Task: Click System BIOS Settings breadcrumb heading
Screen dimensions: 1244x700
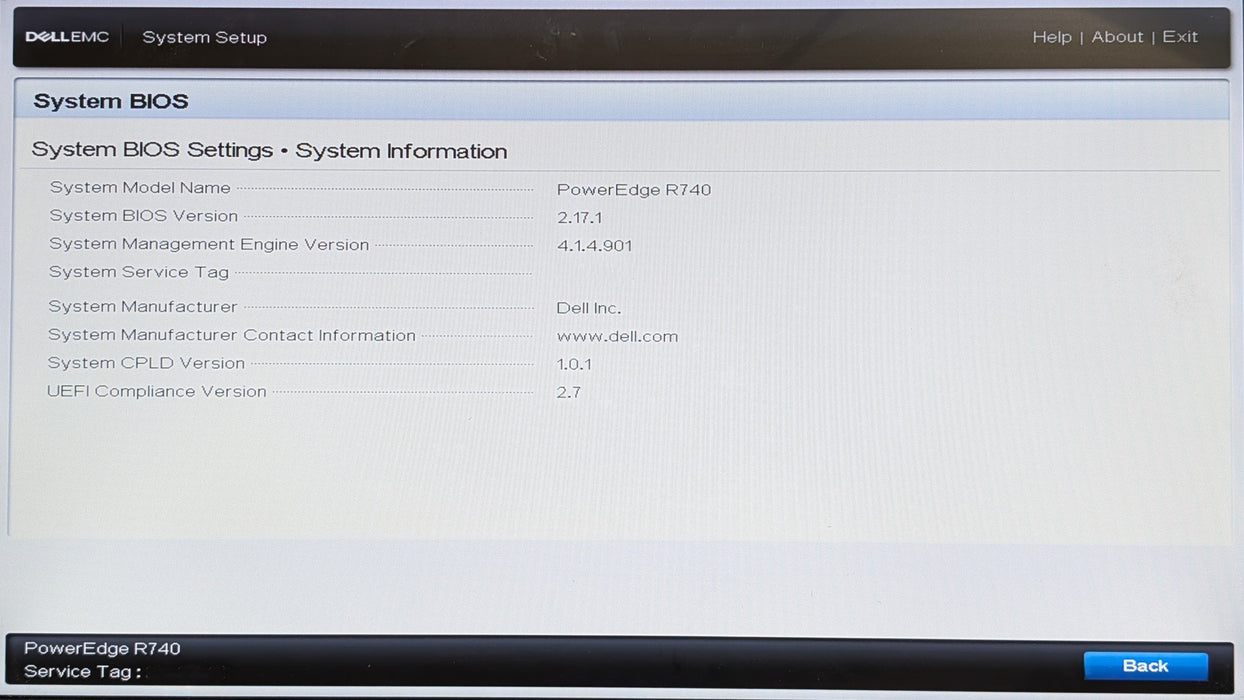Action: (x=152, y=150)
